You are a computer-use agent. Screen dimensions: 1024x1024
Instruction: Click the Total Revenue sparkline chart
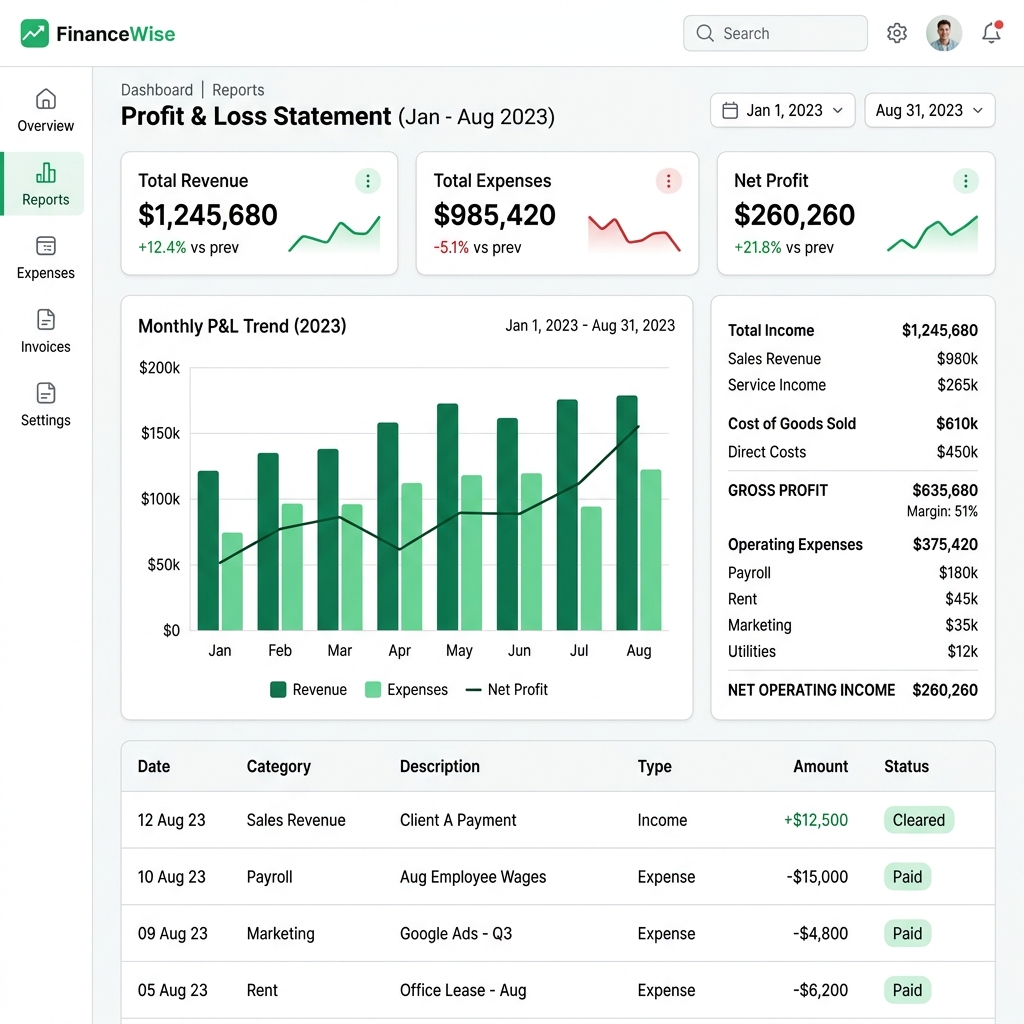334,234
